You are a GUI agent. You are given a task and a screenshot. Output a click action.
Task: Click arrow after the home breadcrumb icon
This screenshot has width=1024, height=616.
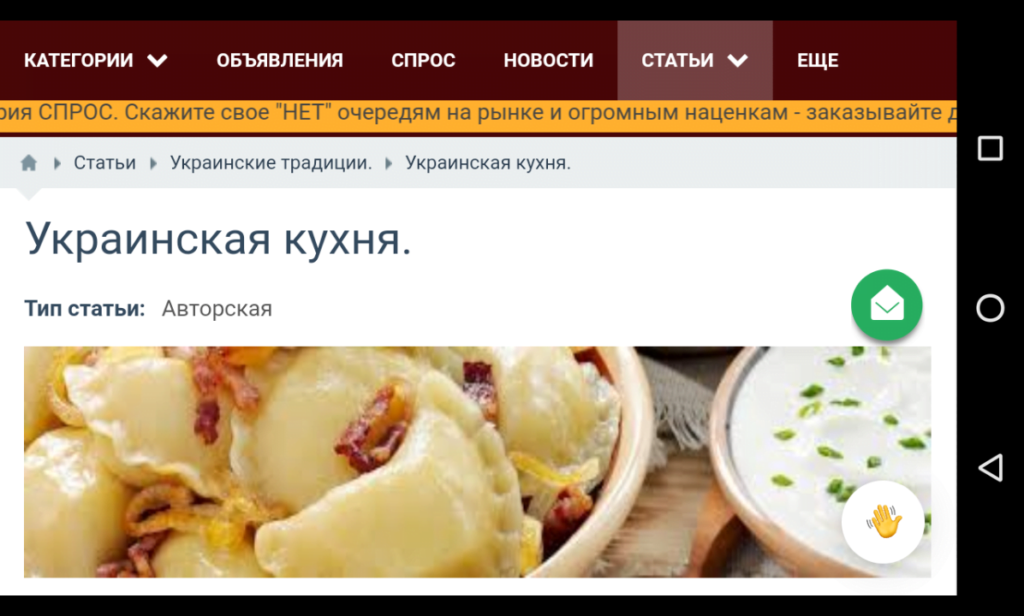pos(57,163)
